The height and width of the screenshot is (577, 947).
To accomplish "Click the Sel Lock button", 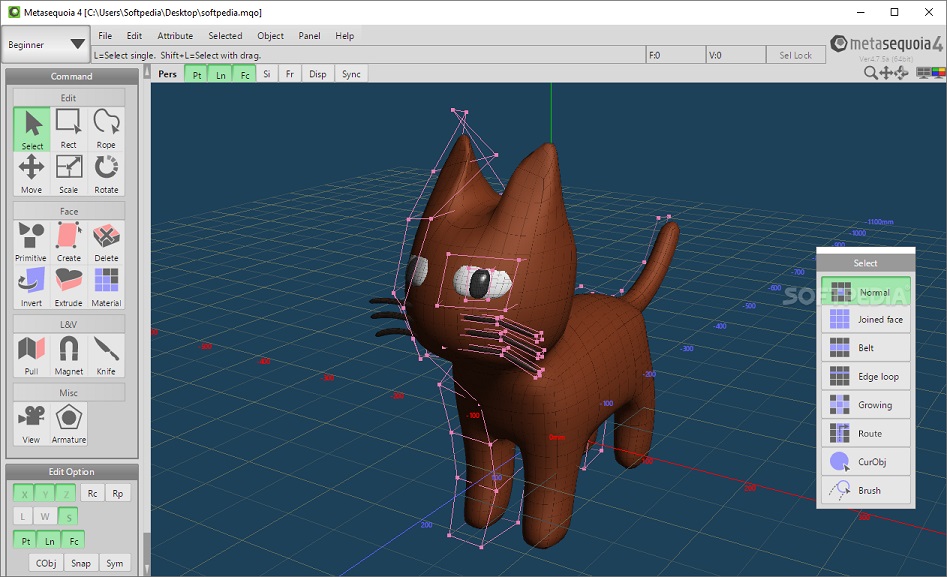I will coord(796,54).
